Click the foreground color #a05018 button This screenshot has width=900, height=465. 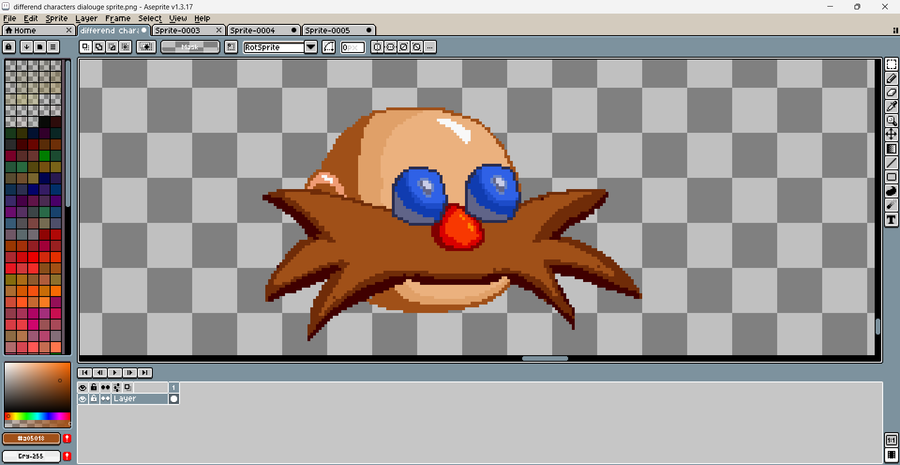pos(31,439)
